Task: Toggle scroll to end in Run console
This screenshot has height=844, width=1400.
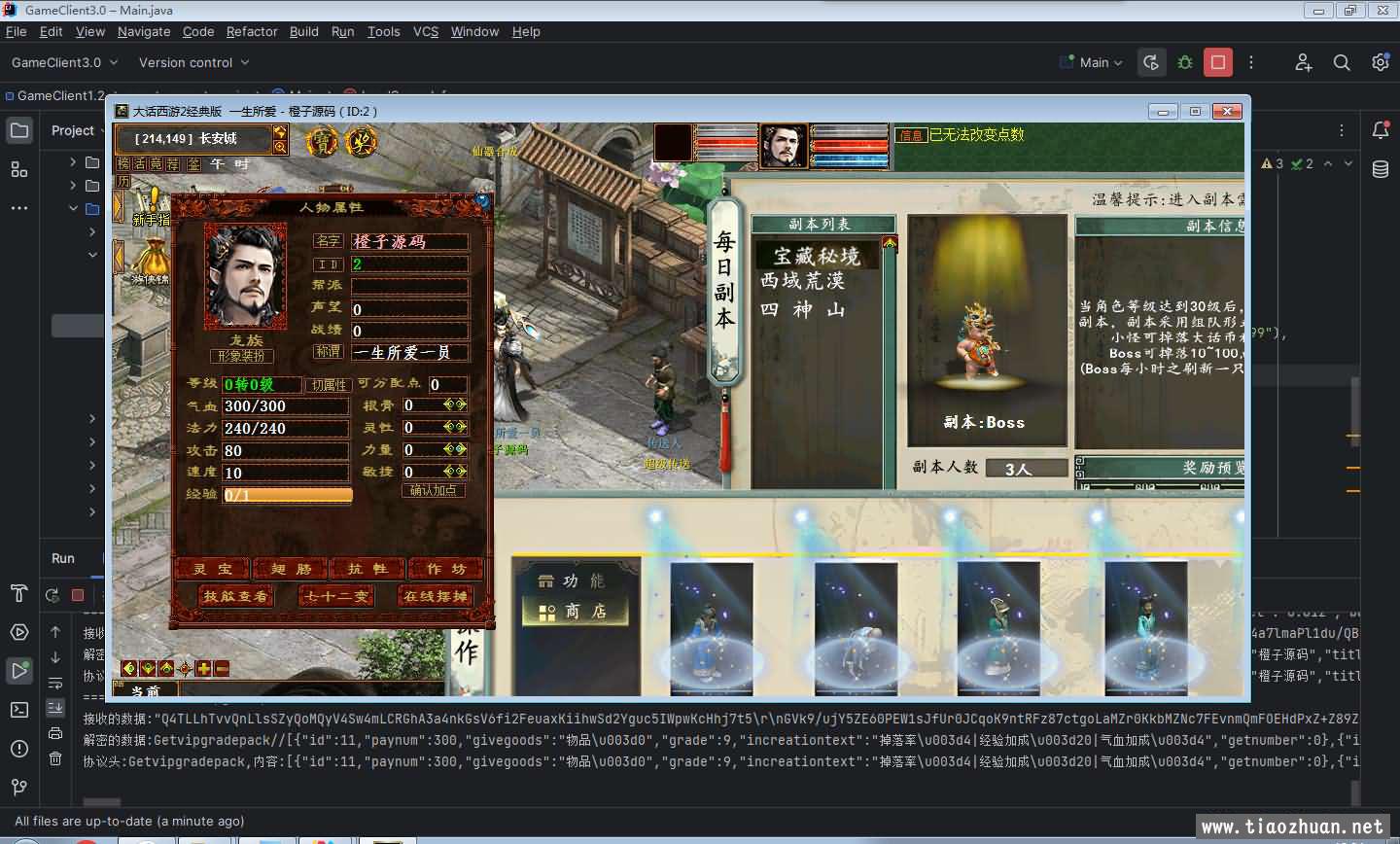Action: 55,708
